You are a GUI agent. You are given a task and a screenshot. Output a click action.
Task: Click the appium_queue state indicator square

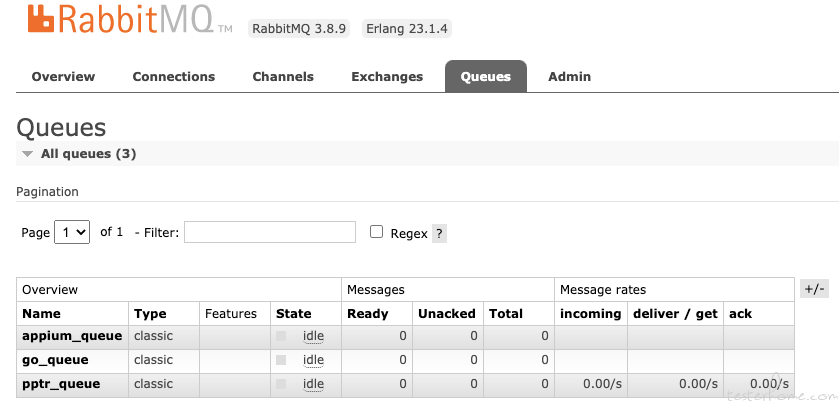(281, 336)
